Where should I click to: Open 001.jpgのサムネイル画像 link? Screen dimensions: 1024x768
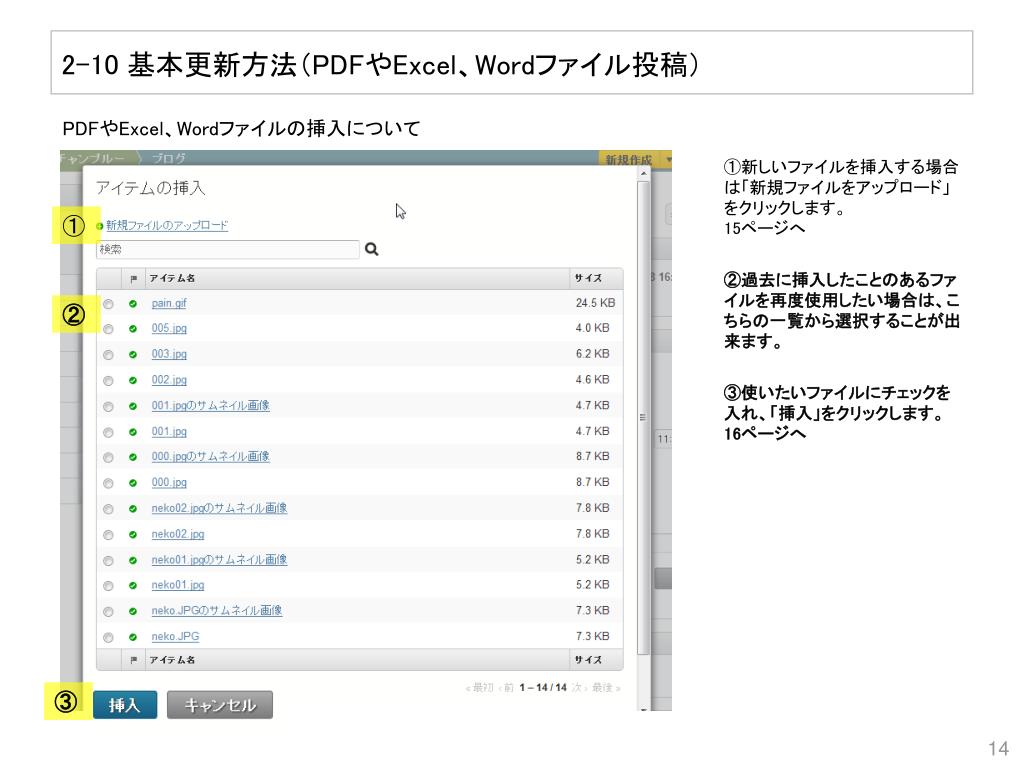tap(210, 405)
